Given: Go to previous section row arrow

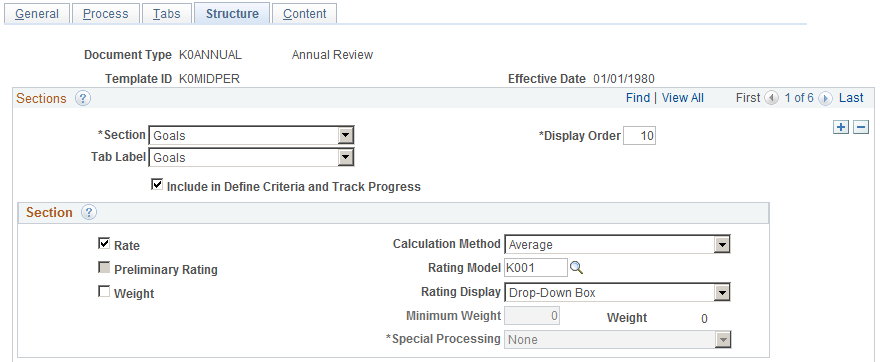Looking at the screenshot, I should point(773,98).
